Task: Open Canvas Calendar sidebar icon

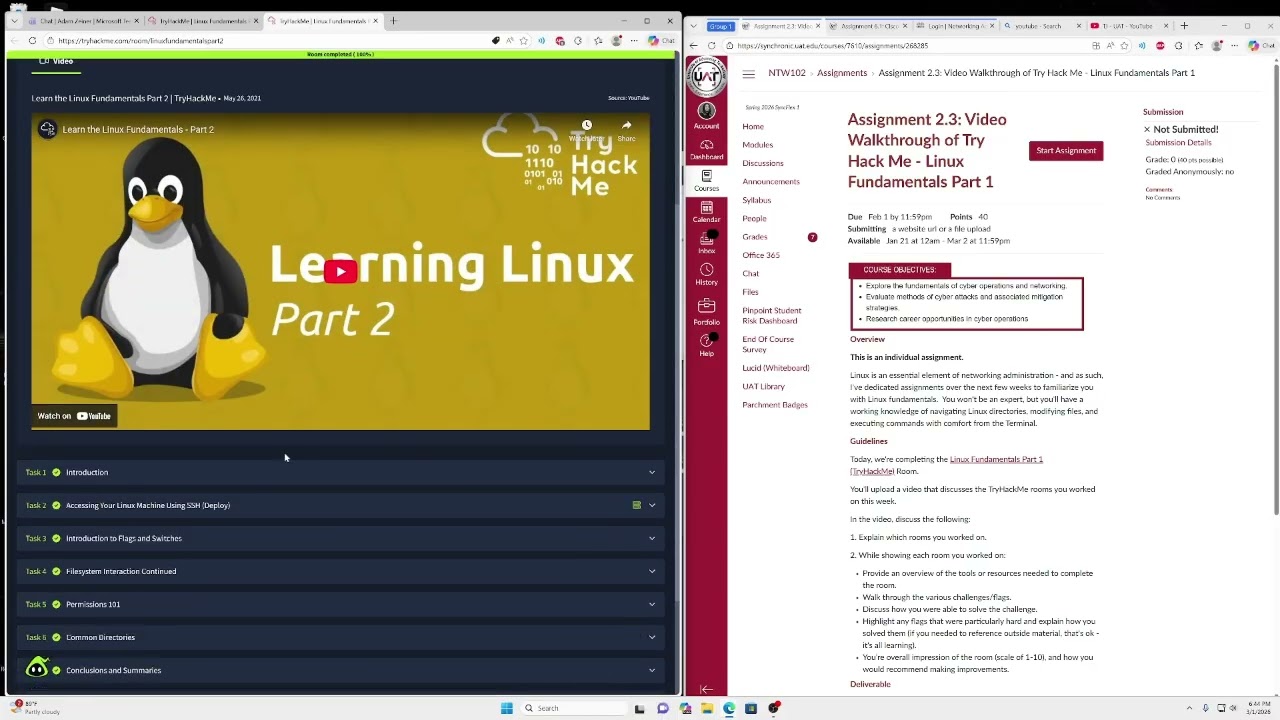Action: (x=706, y=212)
